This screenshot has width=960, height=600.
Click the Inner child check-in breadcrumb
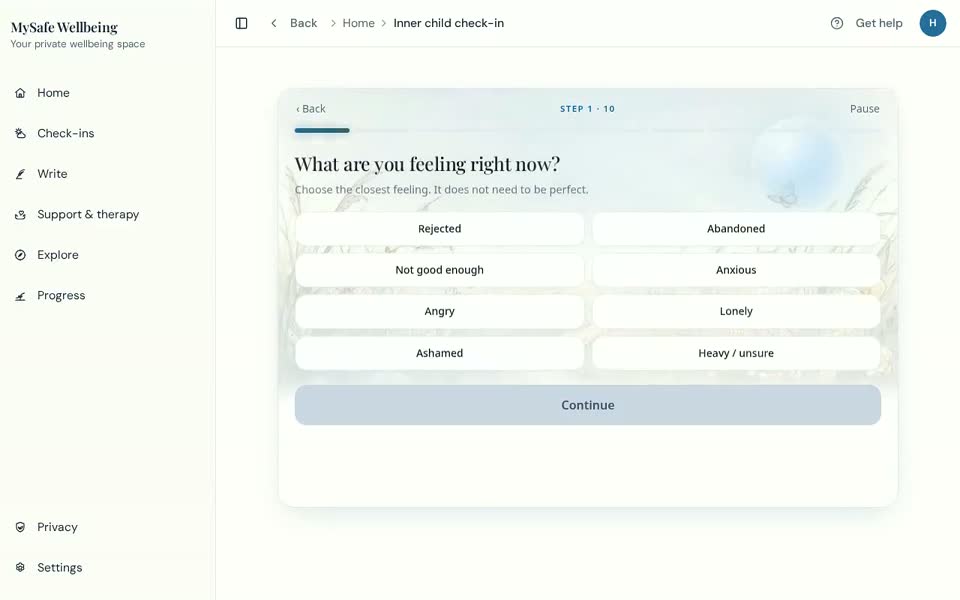point(449,23)
